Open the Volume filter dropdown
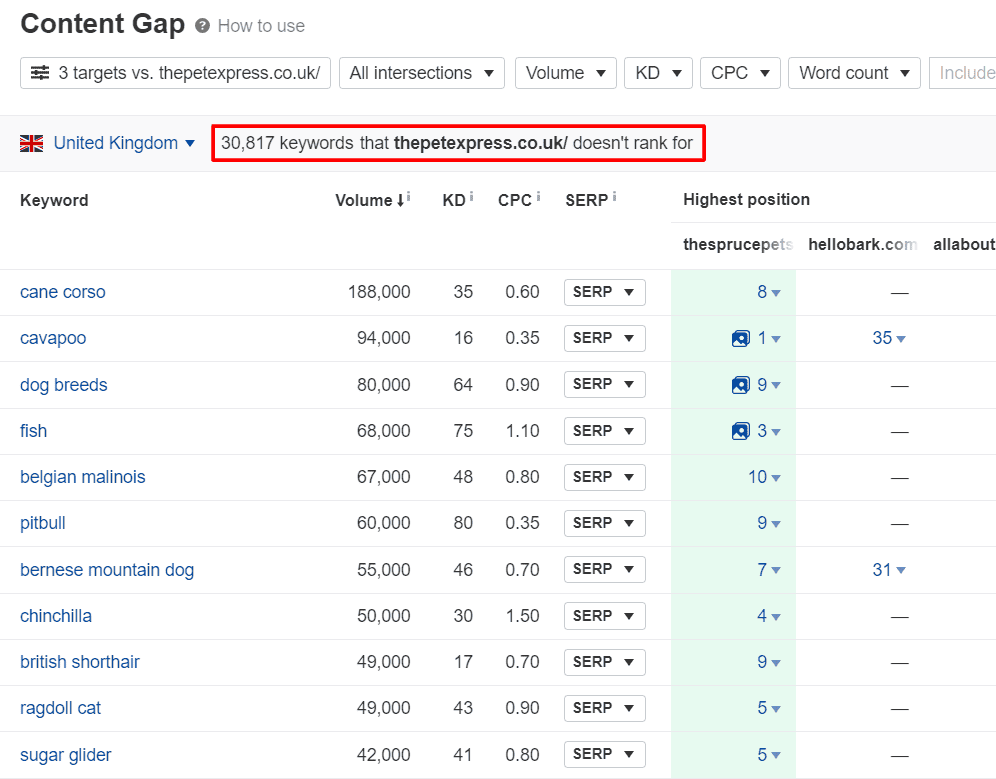The image size is (996, 779). pyautogui.click(x=565, y=73)
